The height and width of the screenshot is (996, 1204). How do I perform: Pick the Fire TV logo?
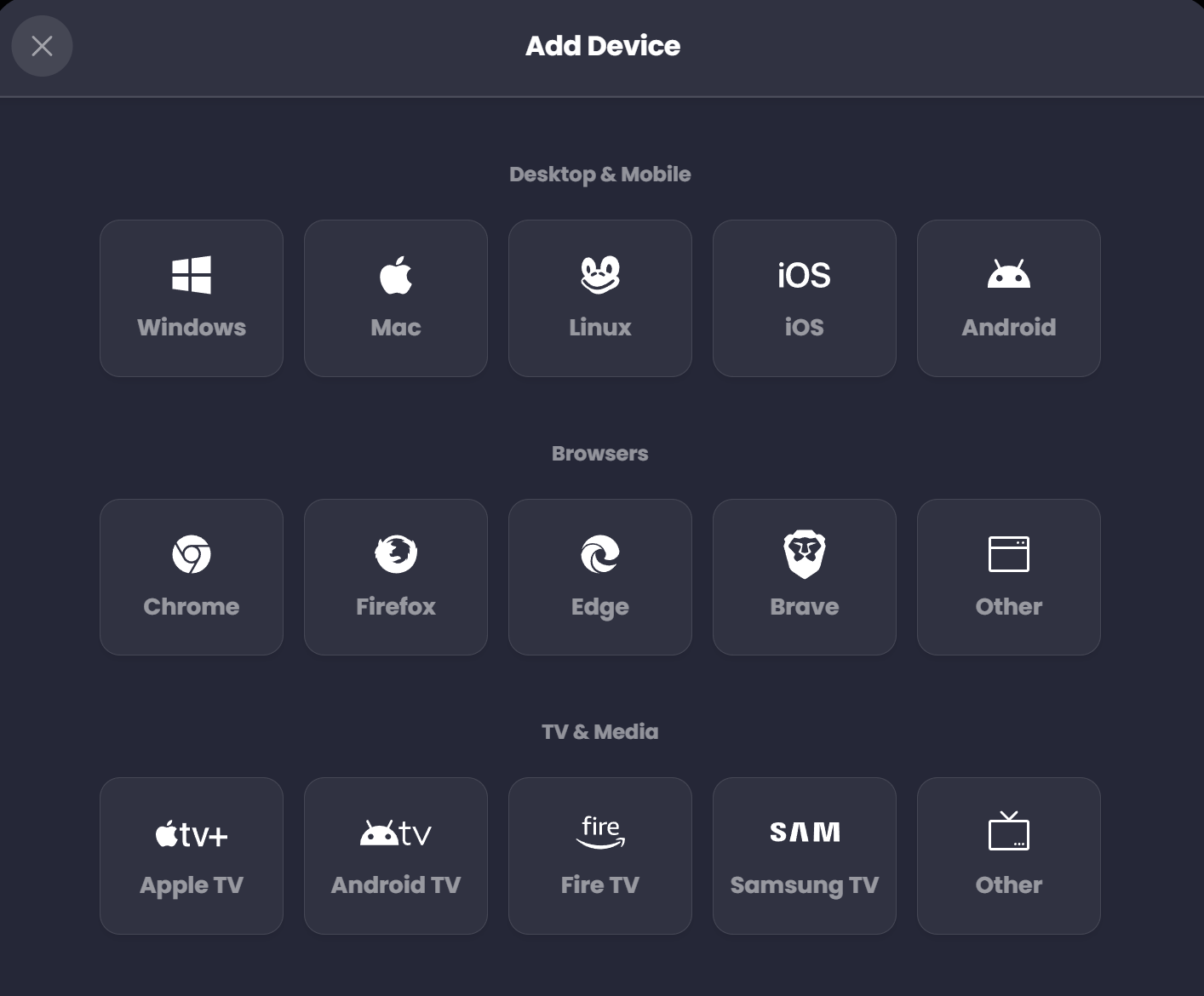(x=600, y=832)
